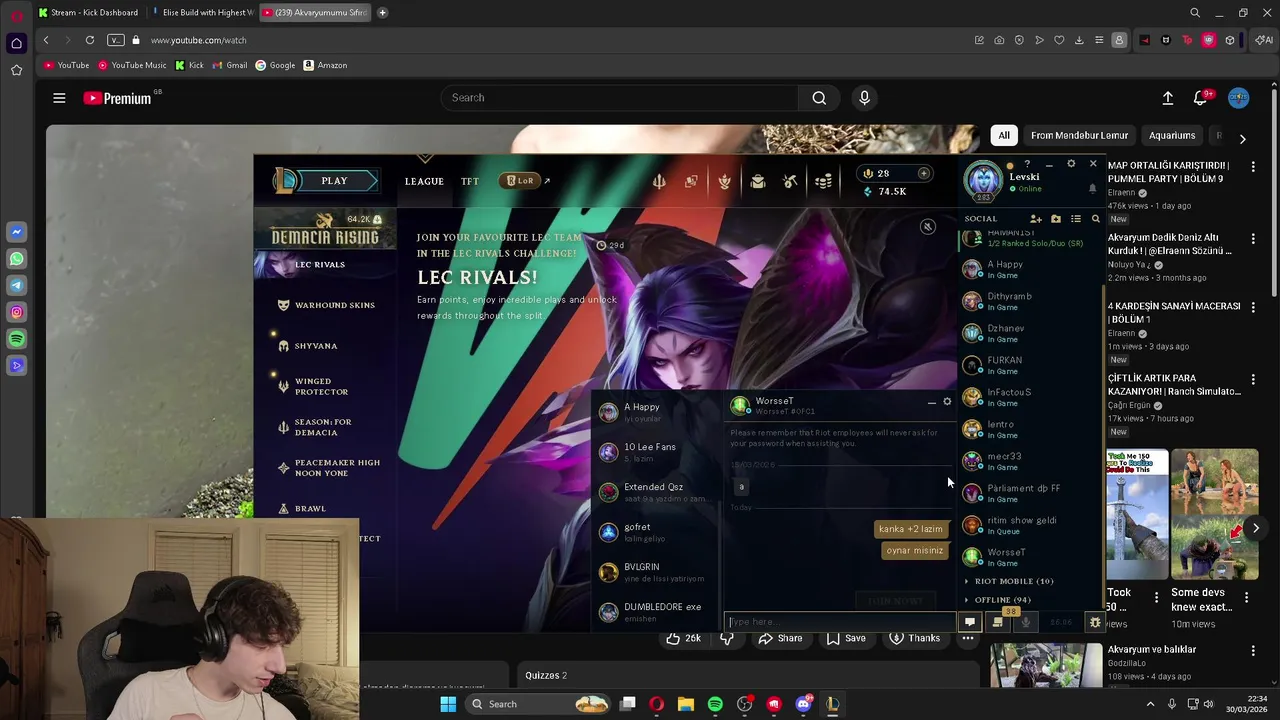
Task: Open more actions ellipsis under the video
Action: (x=968, y=638)
